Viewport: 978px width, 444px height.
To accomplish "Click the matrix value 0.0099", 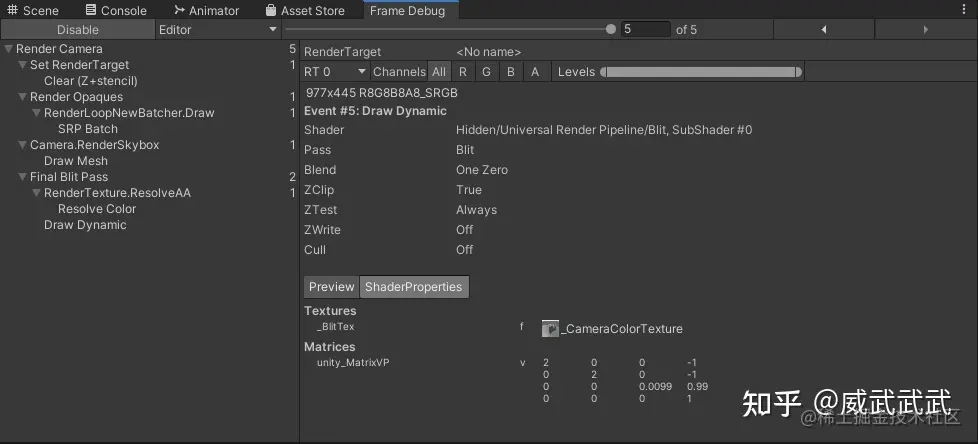I will (656, 386).
